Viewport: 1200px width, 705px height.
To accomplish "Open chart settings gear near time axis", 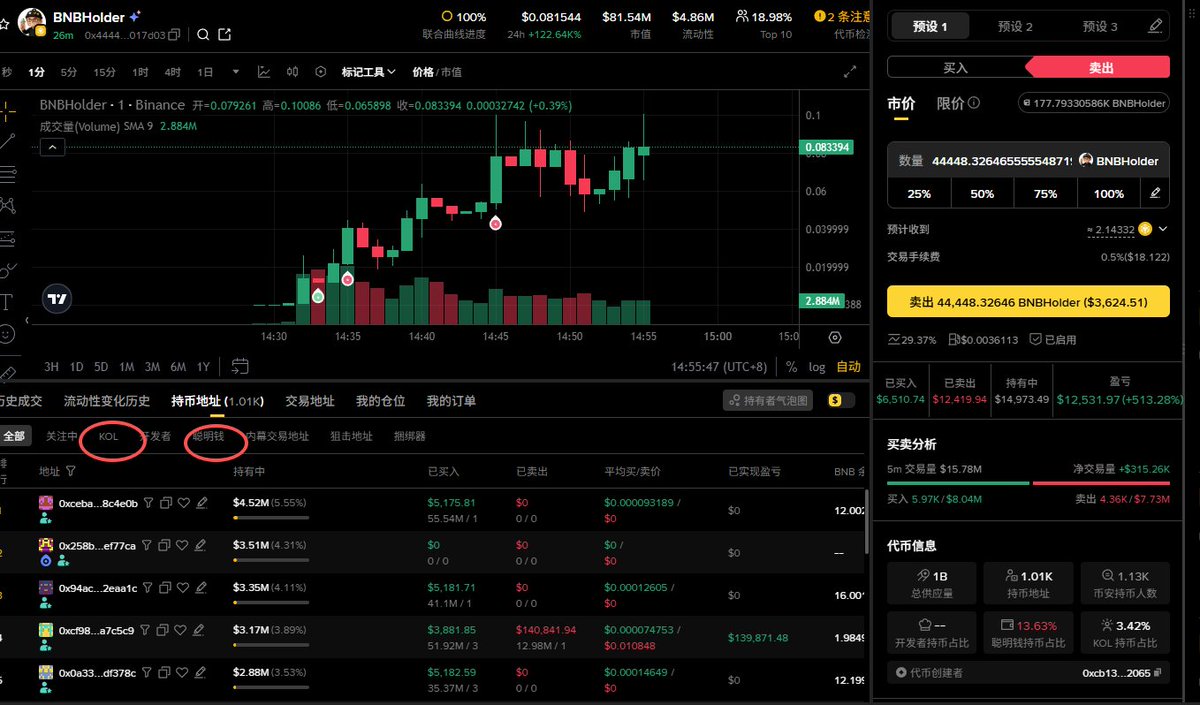I will (x=835, y=337).
